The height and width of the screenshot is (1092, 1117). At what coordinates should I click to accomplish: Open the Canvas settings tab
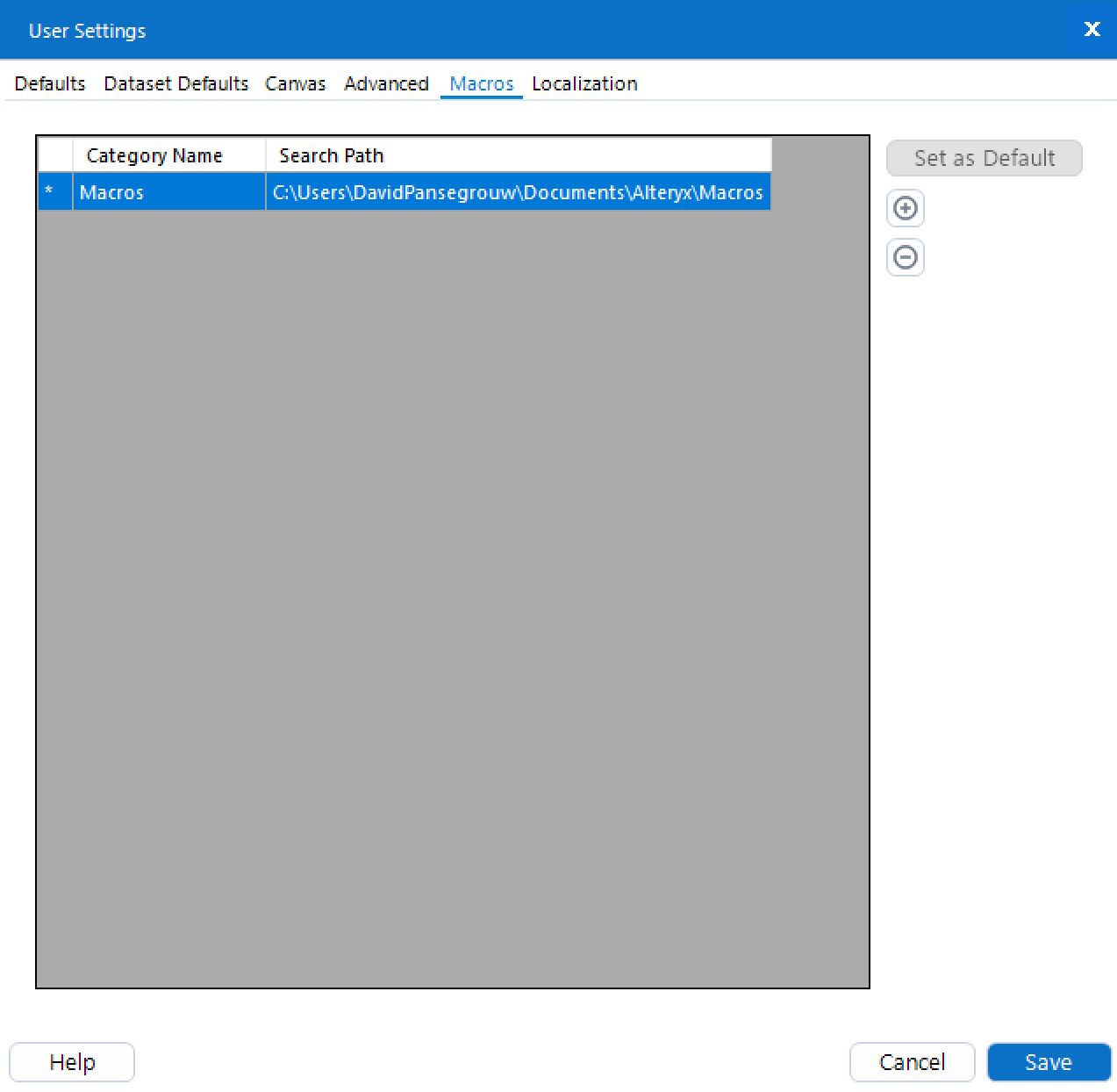click(295, 83)
